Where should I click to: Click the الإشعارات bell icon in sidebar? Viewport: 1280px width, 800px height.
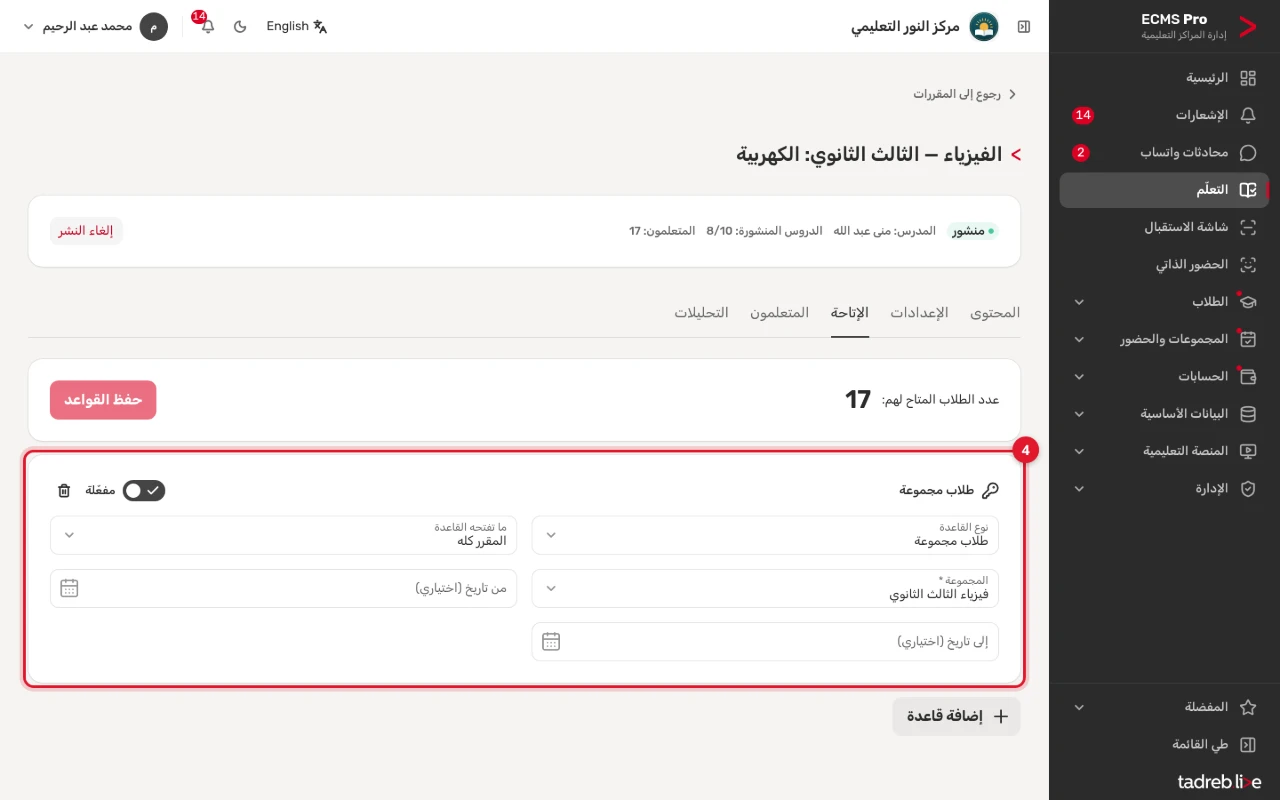click(x=1248, y=115)
